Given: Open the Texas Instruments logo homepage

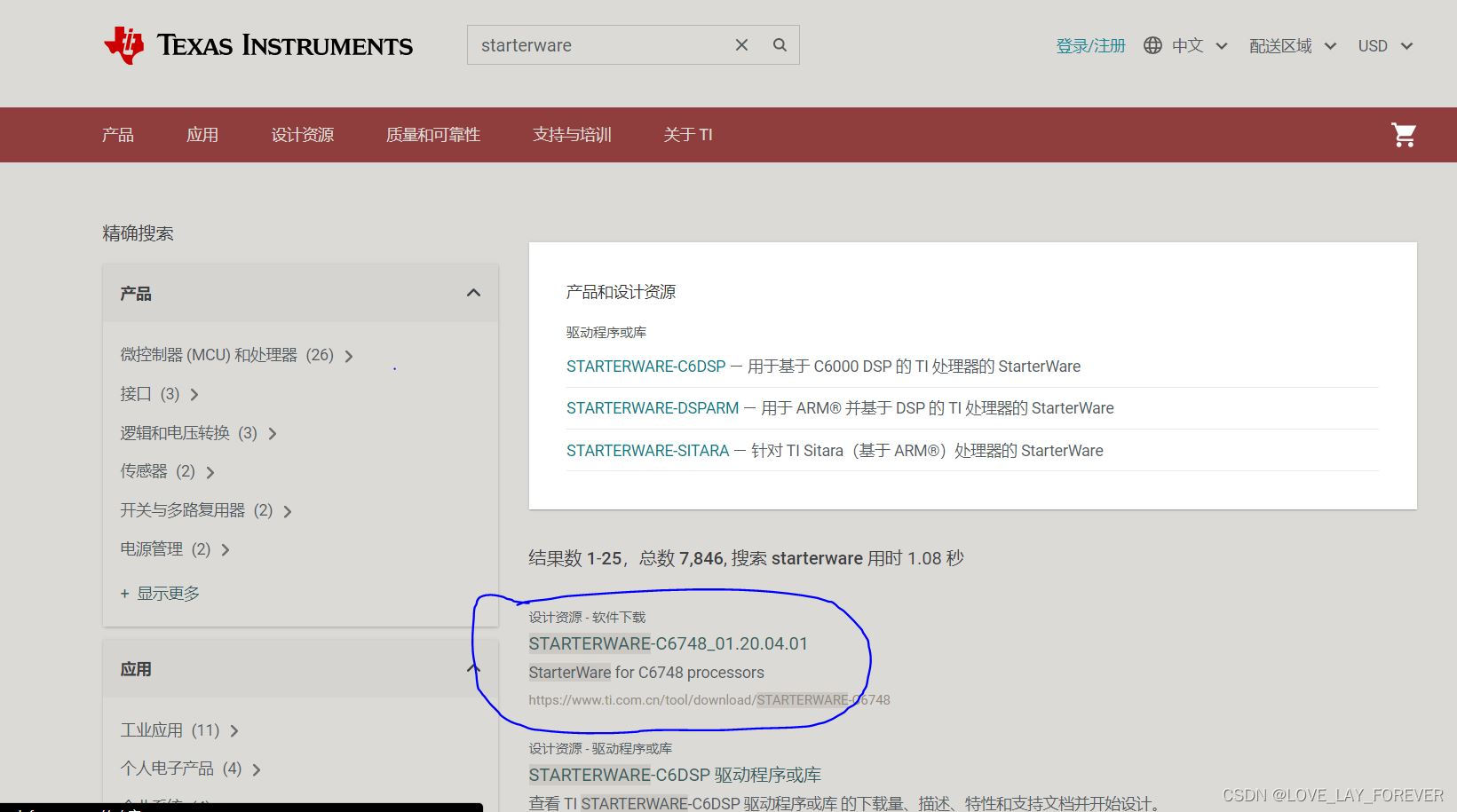Looking at the screenshot, I should coord(258,45).
